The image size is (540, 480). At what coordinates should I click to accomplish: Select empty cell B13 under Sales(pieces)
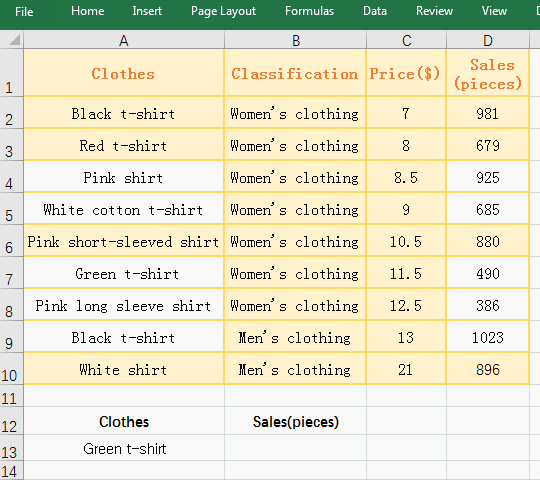(295, 448)
